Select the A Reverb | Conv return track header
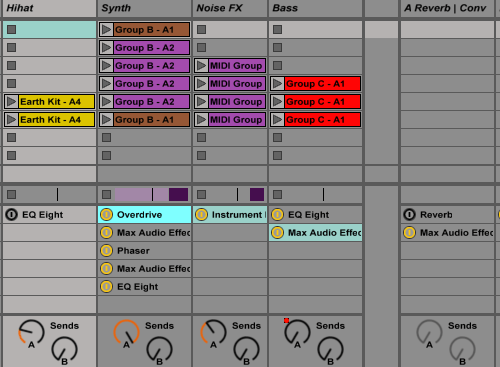Screen dimensions: 500x367 click(x=447, y=8)
